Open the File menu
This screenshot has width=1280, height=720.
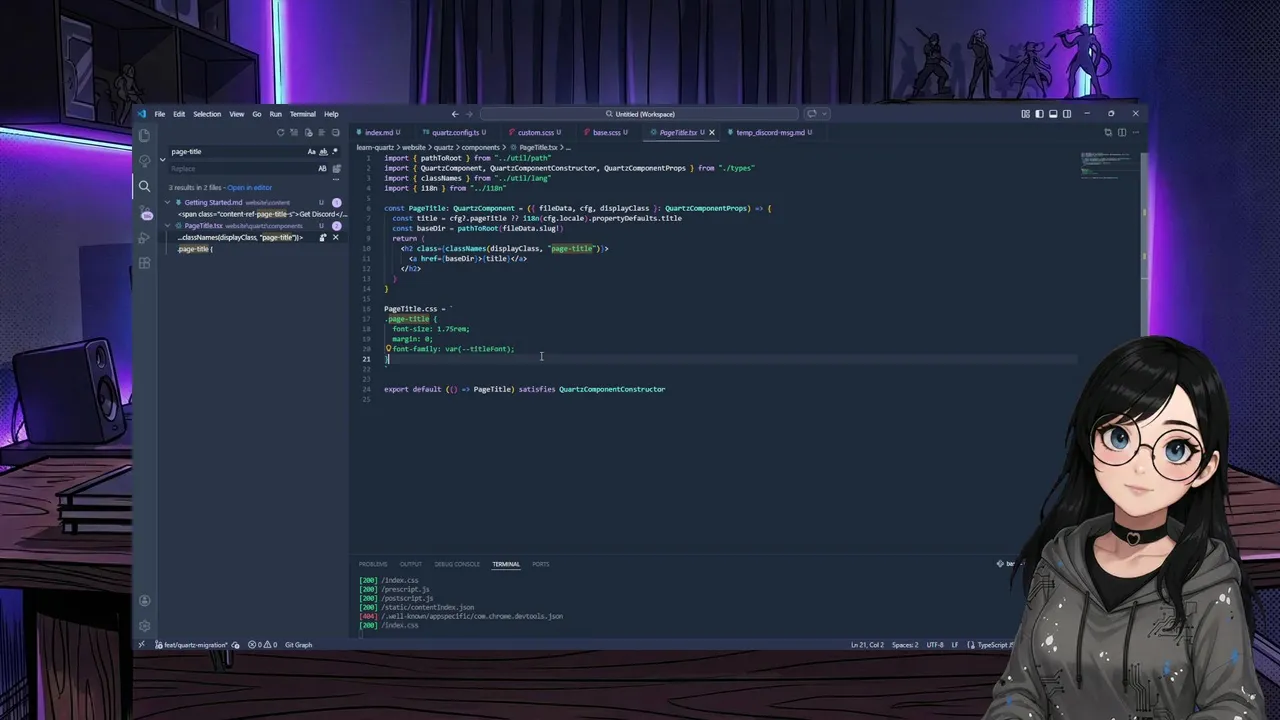pyautogui.click(x=160, y=114)
